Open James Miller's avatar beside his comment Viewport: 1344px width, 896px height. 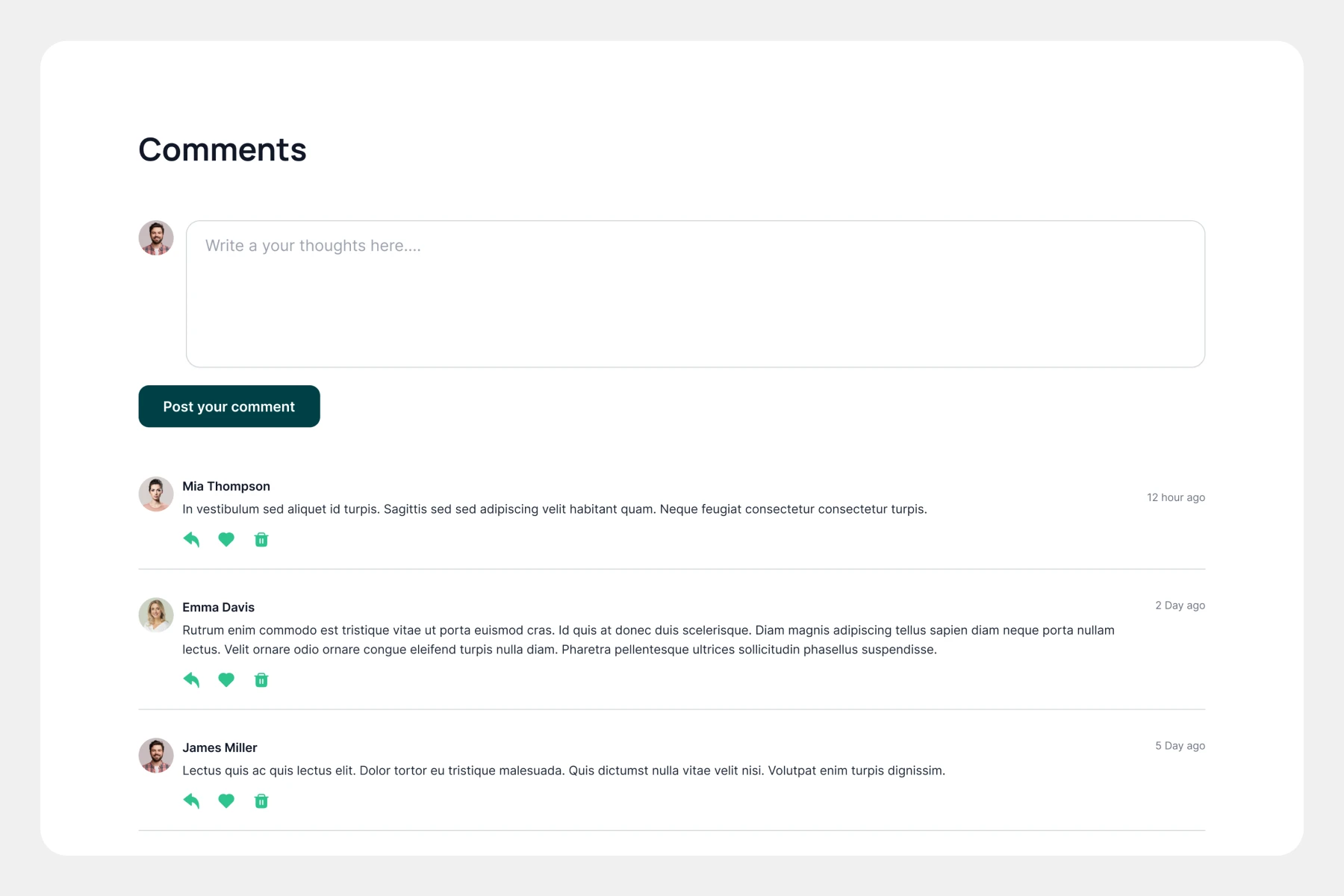coord(156,756)
